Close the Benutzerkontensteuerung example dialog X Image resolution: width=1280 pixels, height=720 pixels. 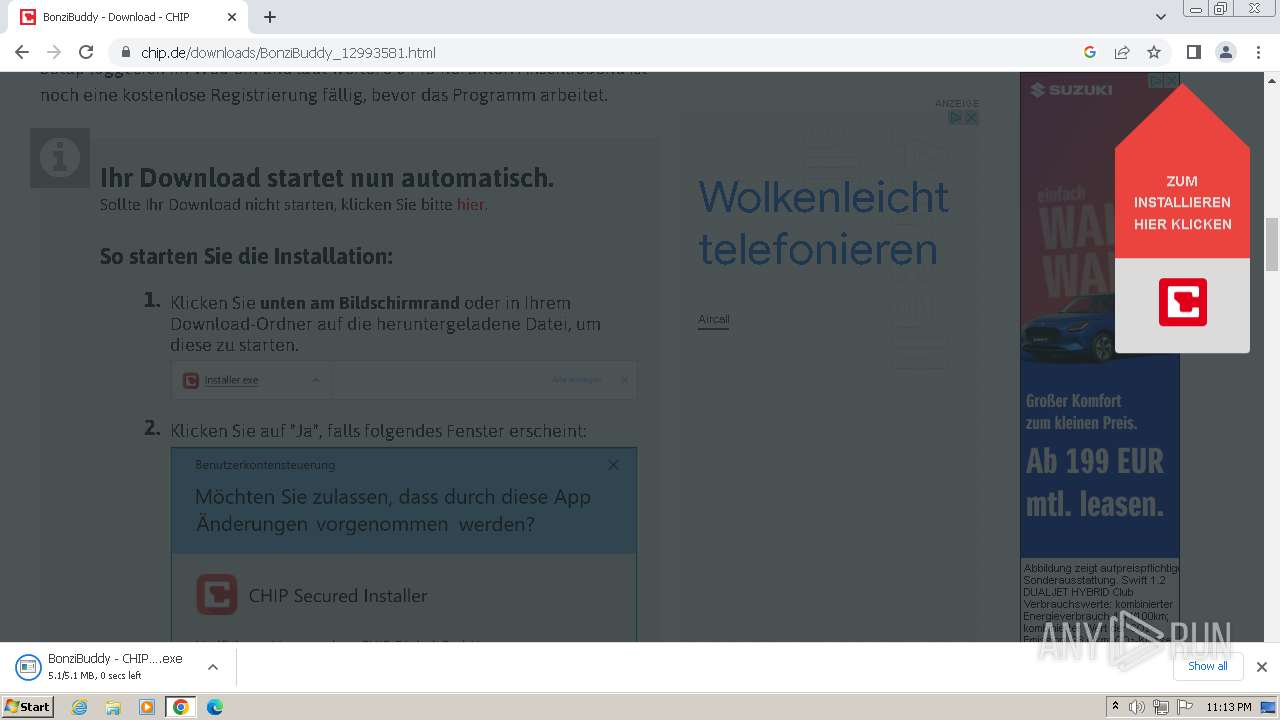(x=613, y=465)
